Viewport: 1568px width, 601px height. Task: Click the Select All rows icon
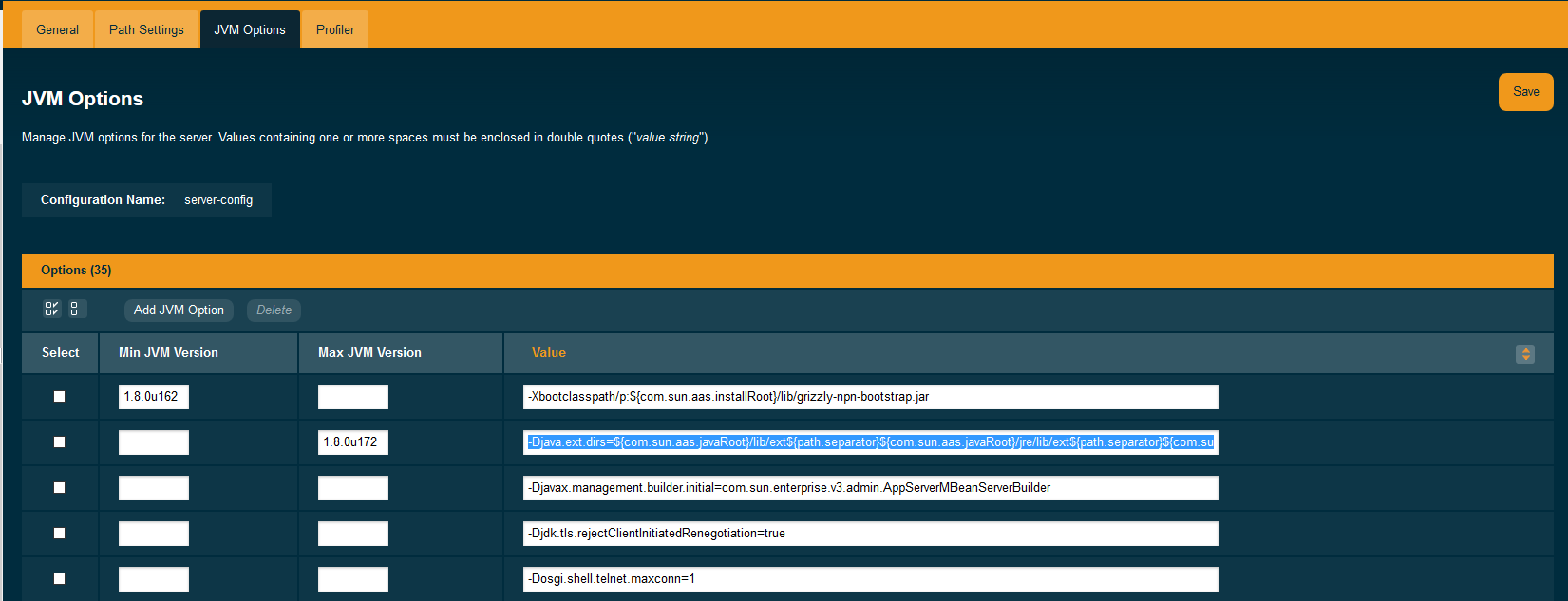pyautogui.click(x=52, y=309)
